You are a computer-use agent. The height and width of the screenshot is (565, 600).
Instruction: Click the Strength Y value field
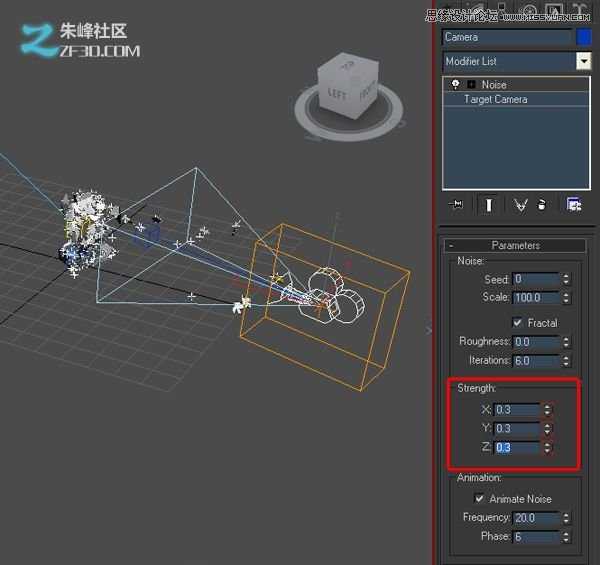(517, 428)
